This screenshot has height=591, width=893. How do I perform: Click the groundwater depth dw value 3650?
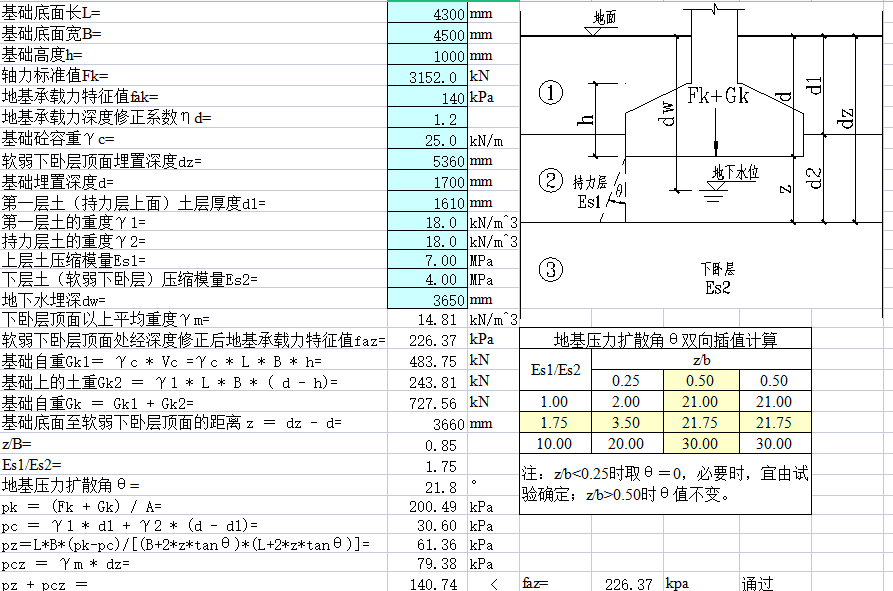(x=427, y=299)
